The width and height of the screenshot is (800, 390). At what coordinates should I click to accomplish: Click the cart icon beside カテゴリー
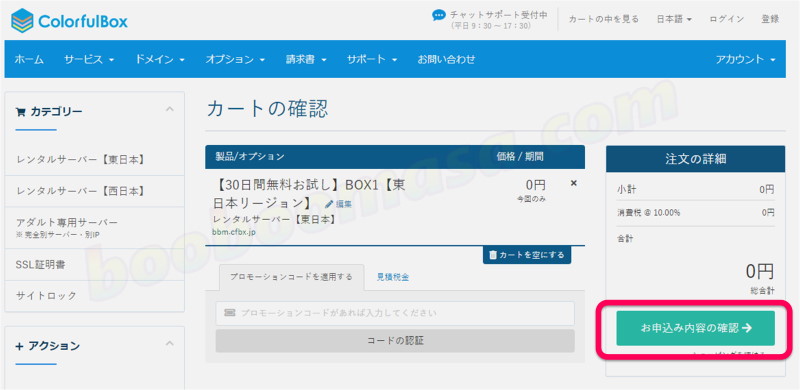click(20, 111)
